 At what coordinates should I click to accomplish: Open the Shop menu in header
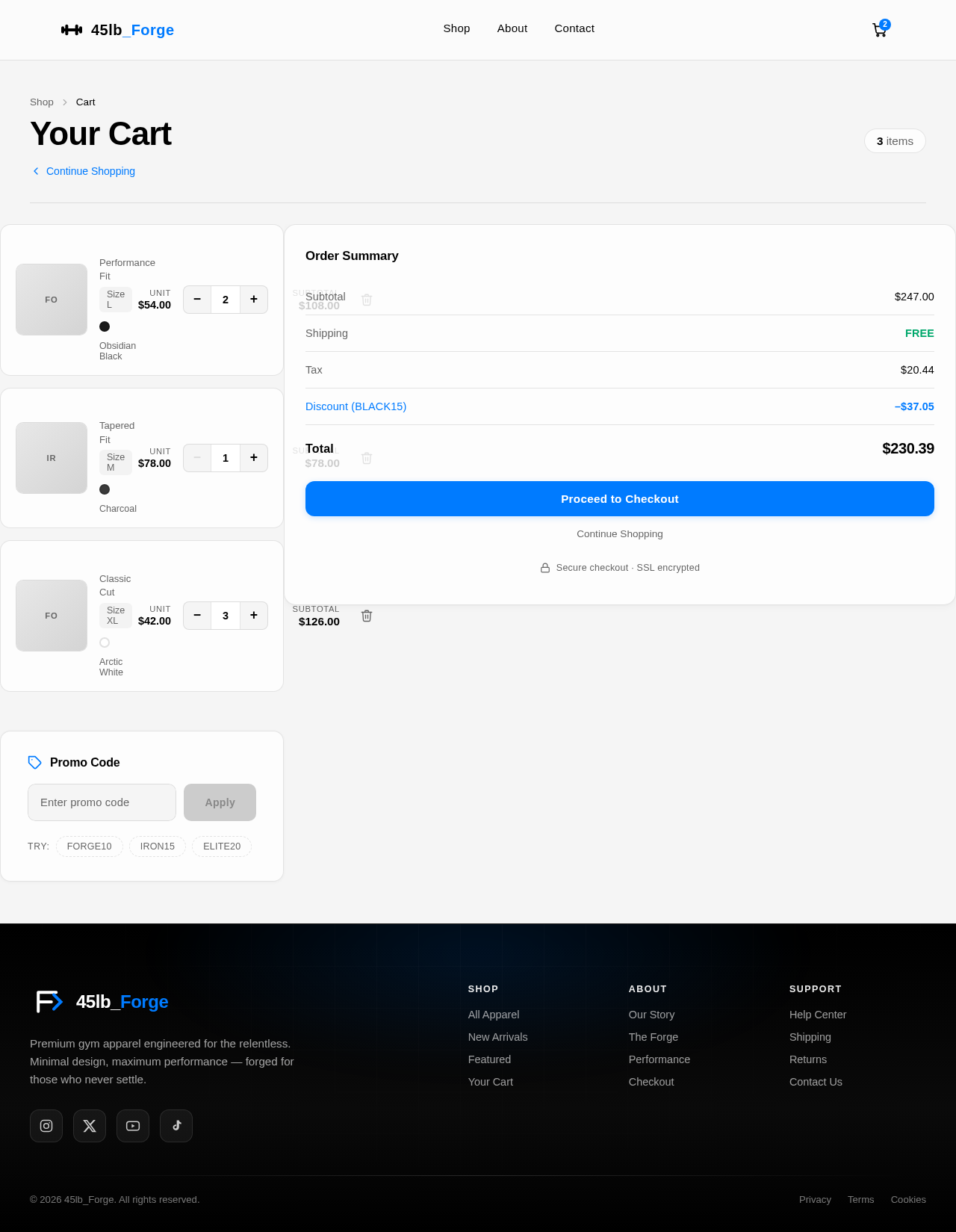pyautogui.click(x=456, y=28)
